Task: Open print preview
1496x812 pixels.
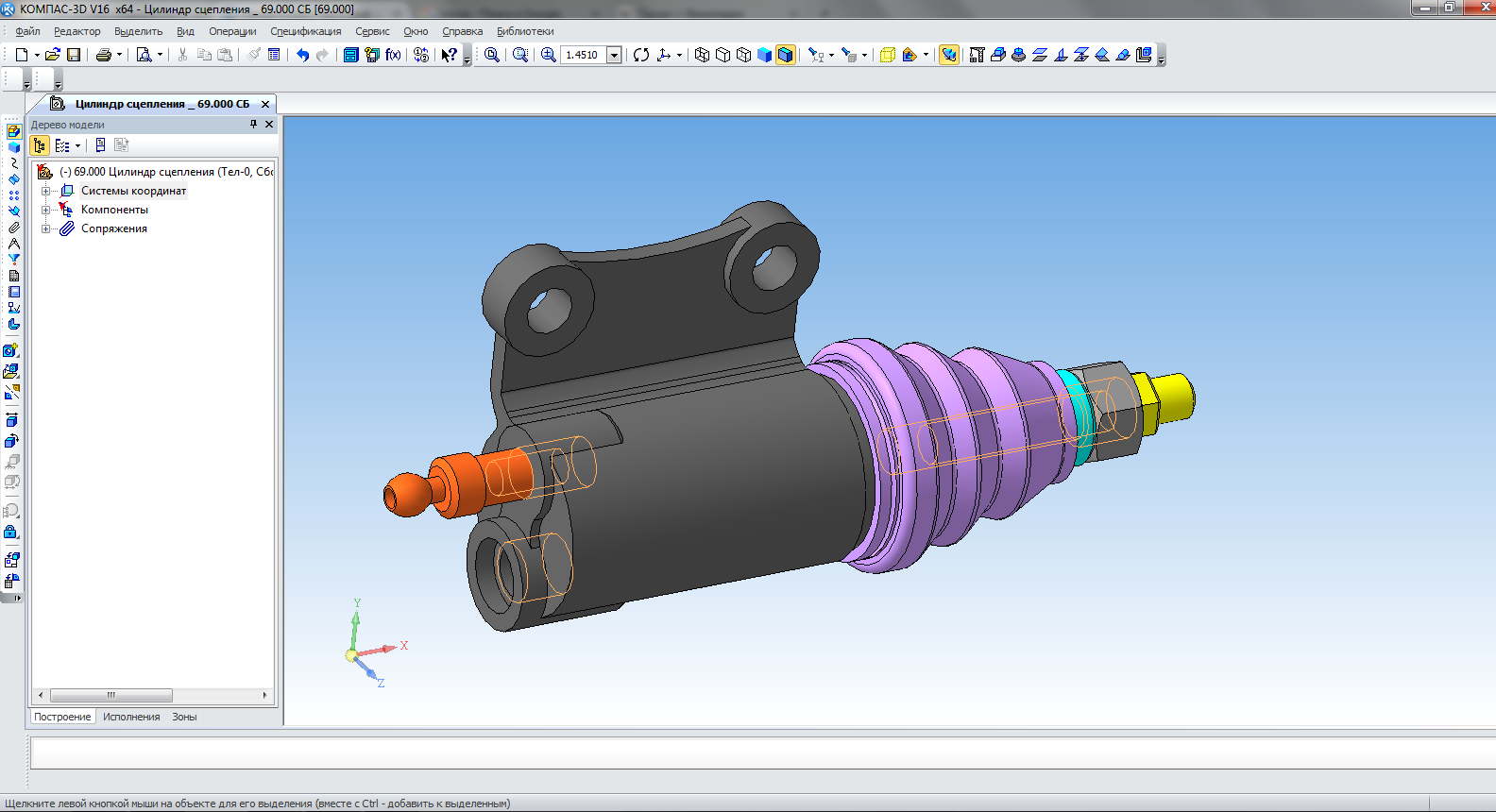Action: 144,55
